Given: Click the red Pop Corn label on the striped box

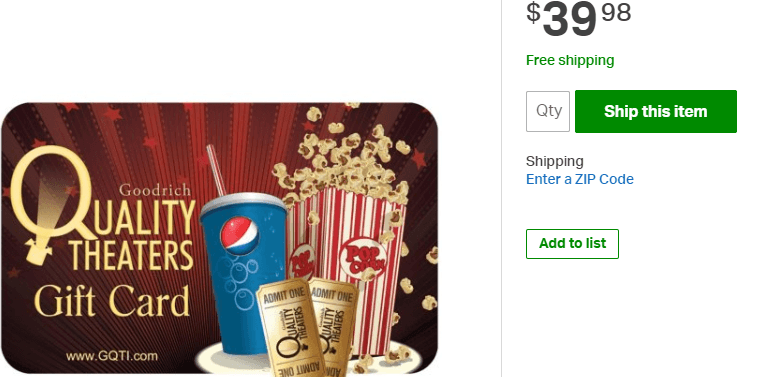Looking at the screenshot, I should [364, 259].
